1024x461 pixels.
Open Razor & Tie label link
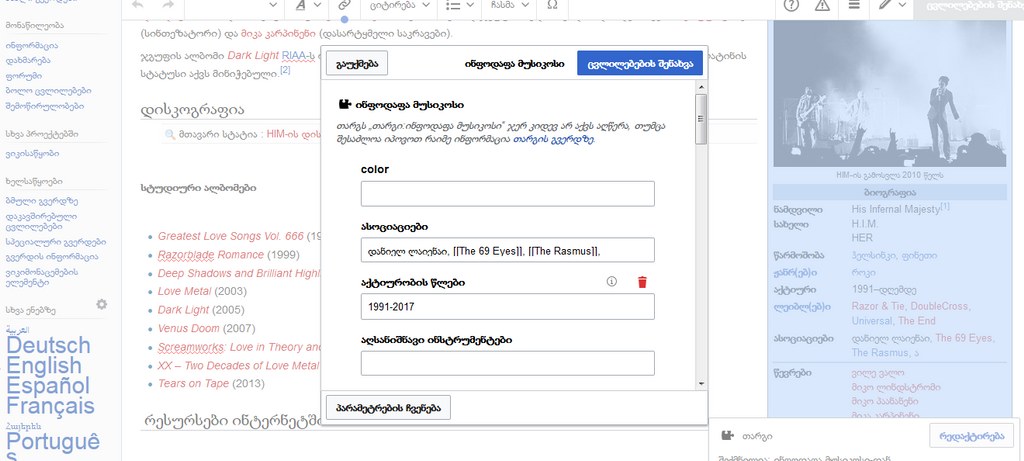click(880, 306)
